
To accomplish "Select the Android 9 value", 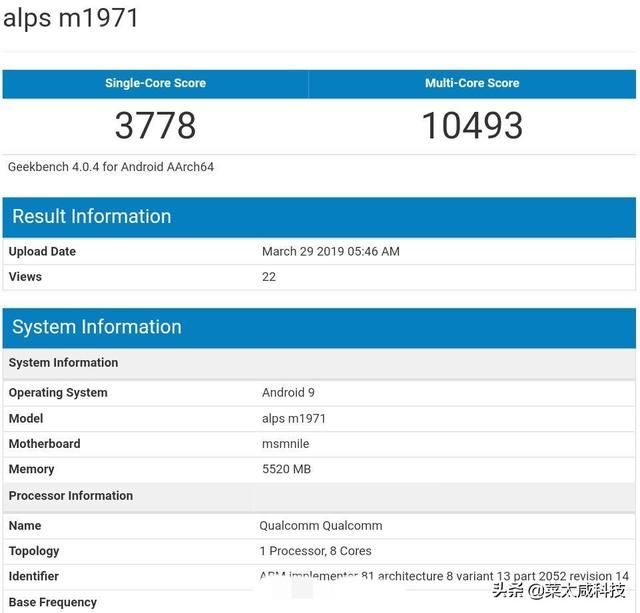I will click(x=288, y=393).
